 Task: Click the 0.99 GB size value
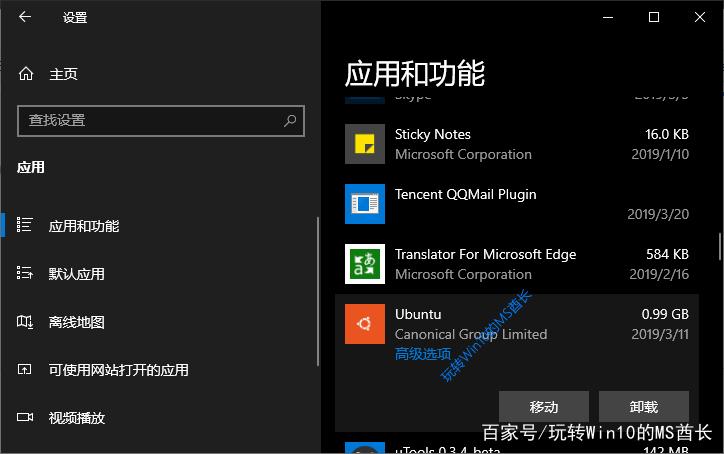[665, 315]
